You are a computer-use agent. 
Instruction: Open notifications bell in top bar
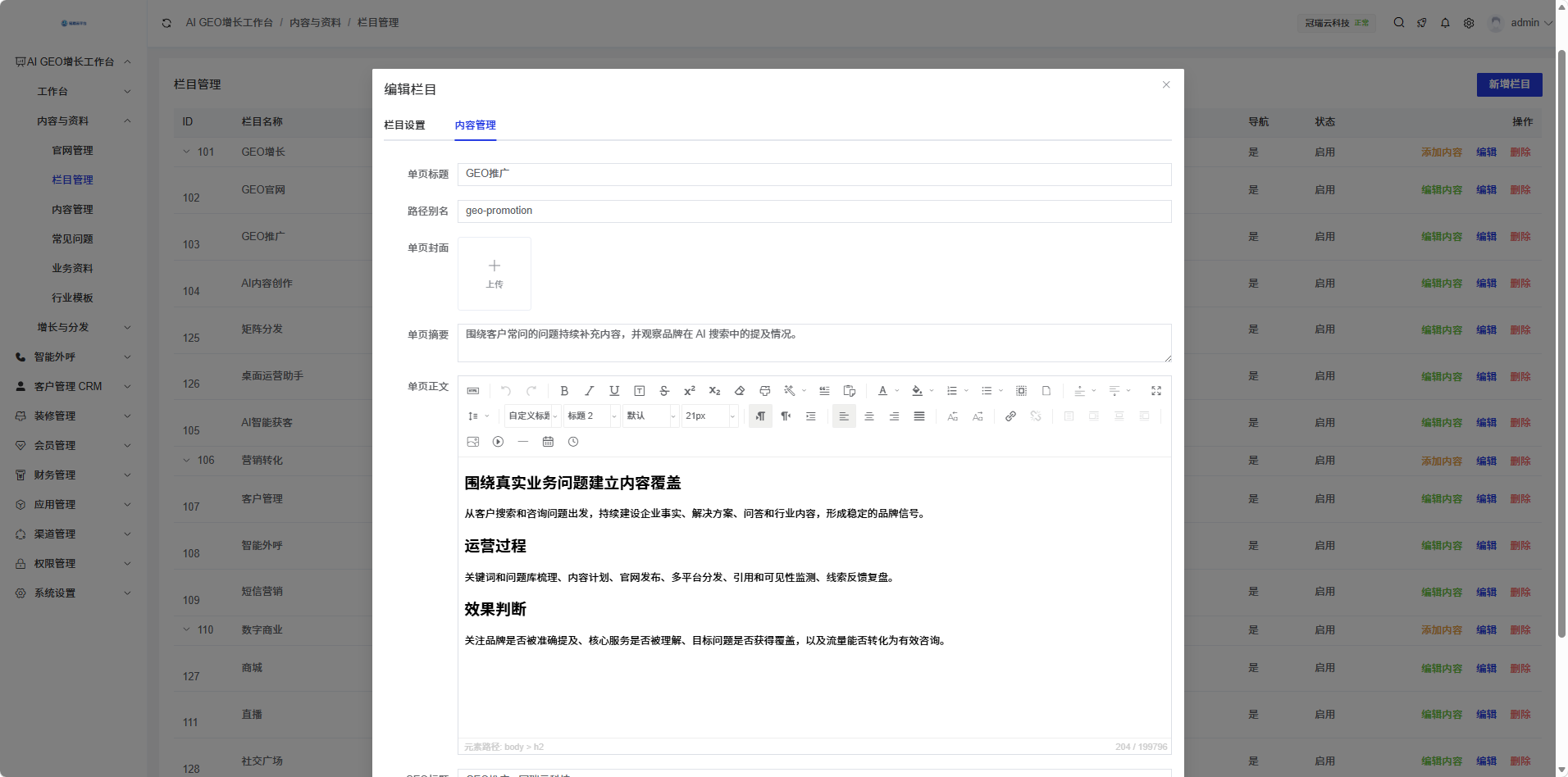(x=1445, y=23)
